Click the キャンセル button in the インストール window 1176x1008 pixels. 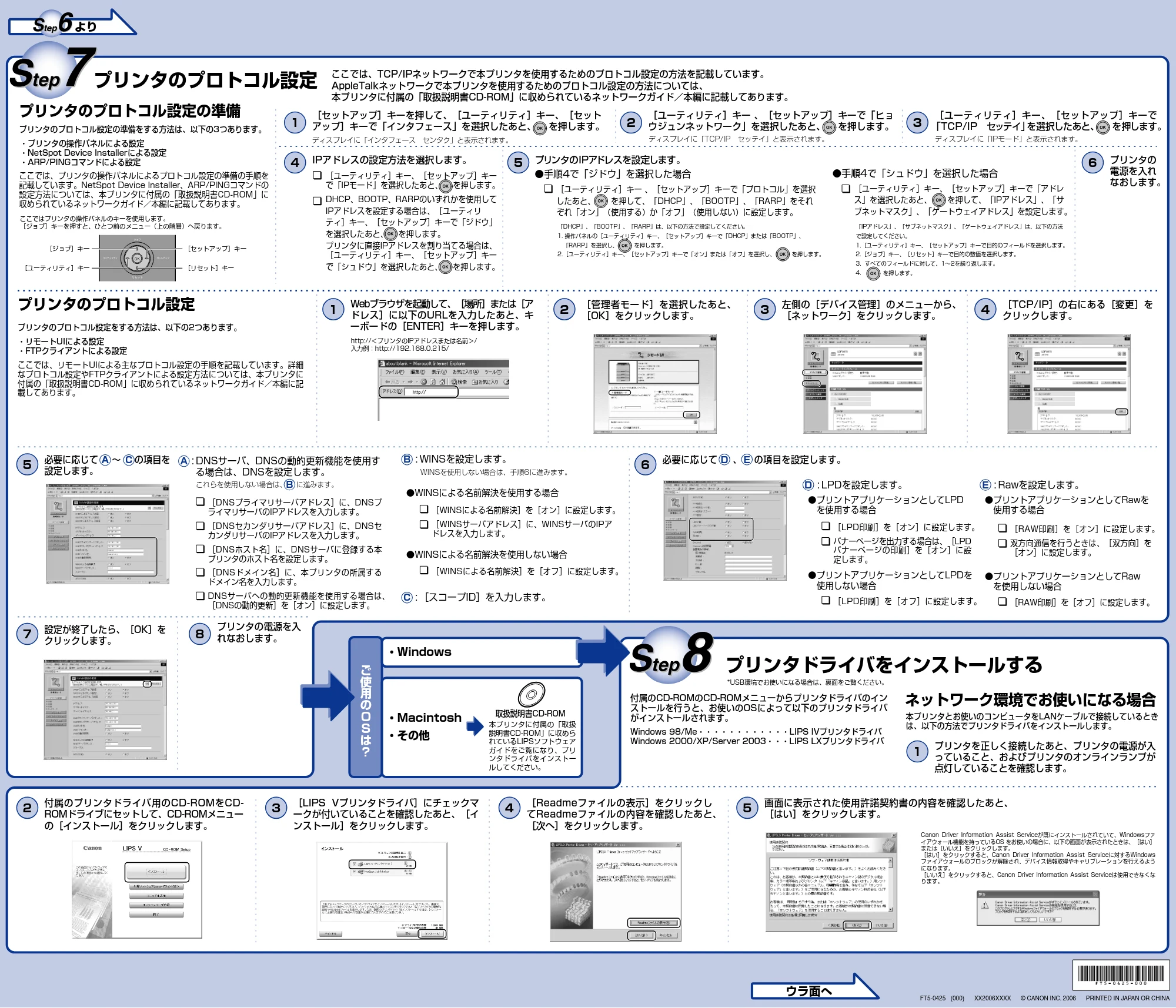(330, 934)
